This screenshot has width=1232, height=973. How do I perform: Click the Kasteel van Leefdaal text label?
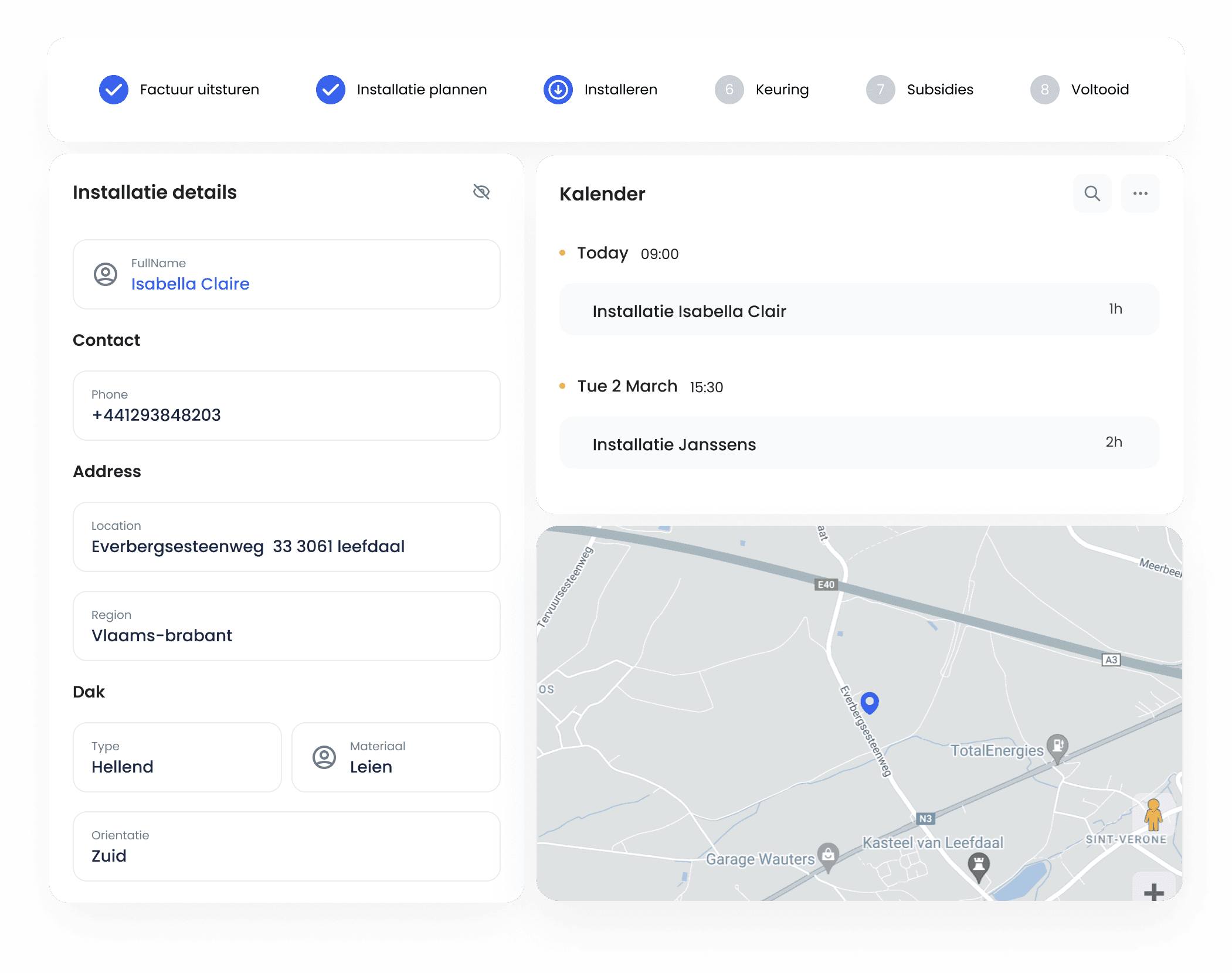click(x=933, y=843)
